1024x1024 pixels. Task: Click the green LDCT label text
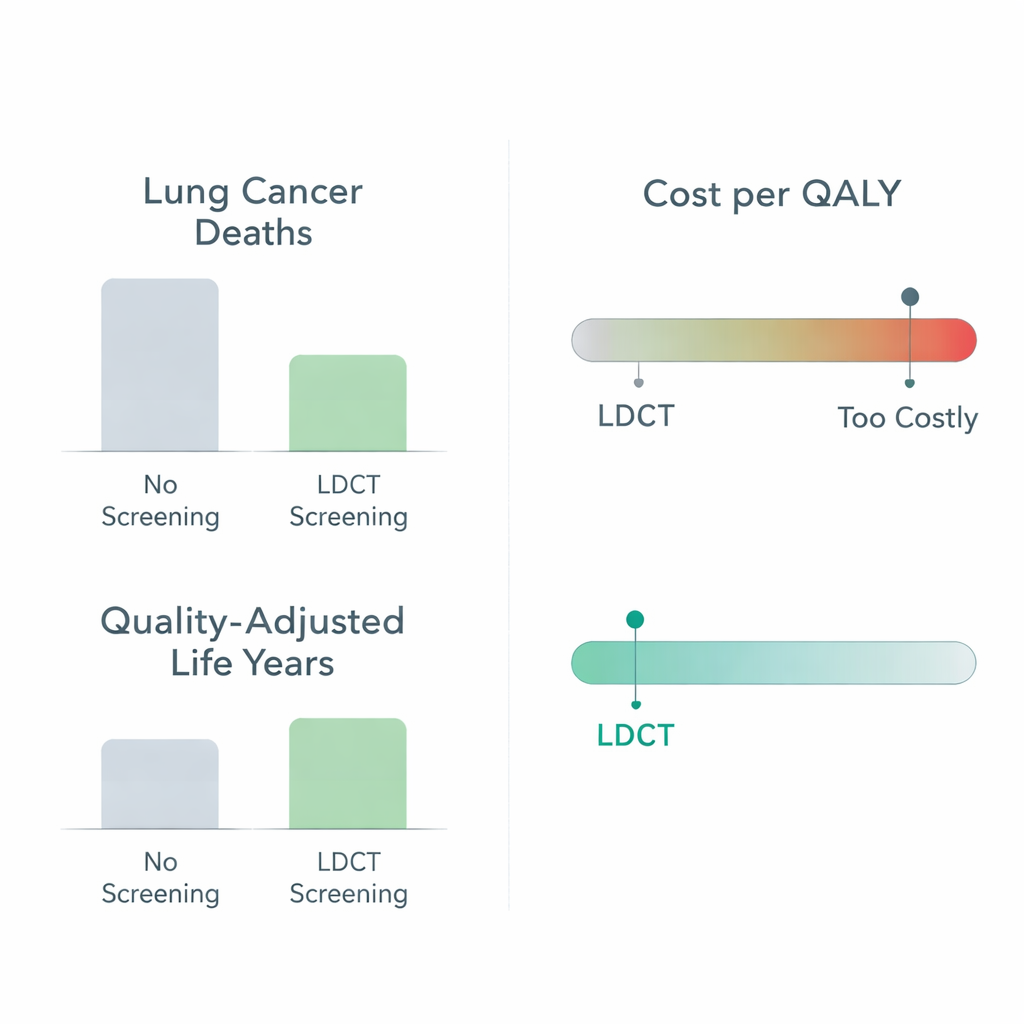point(635,736)
